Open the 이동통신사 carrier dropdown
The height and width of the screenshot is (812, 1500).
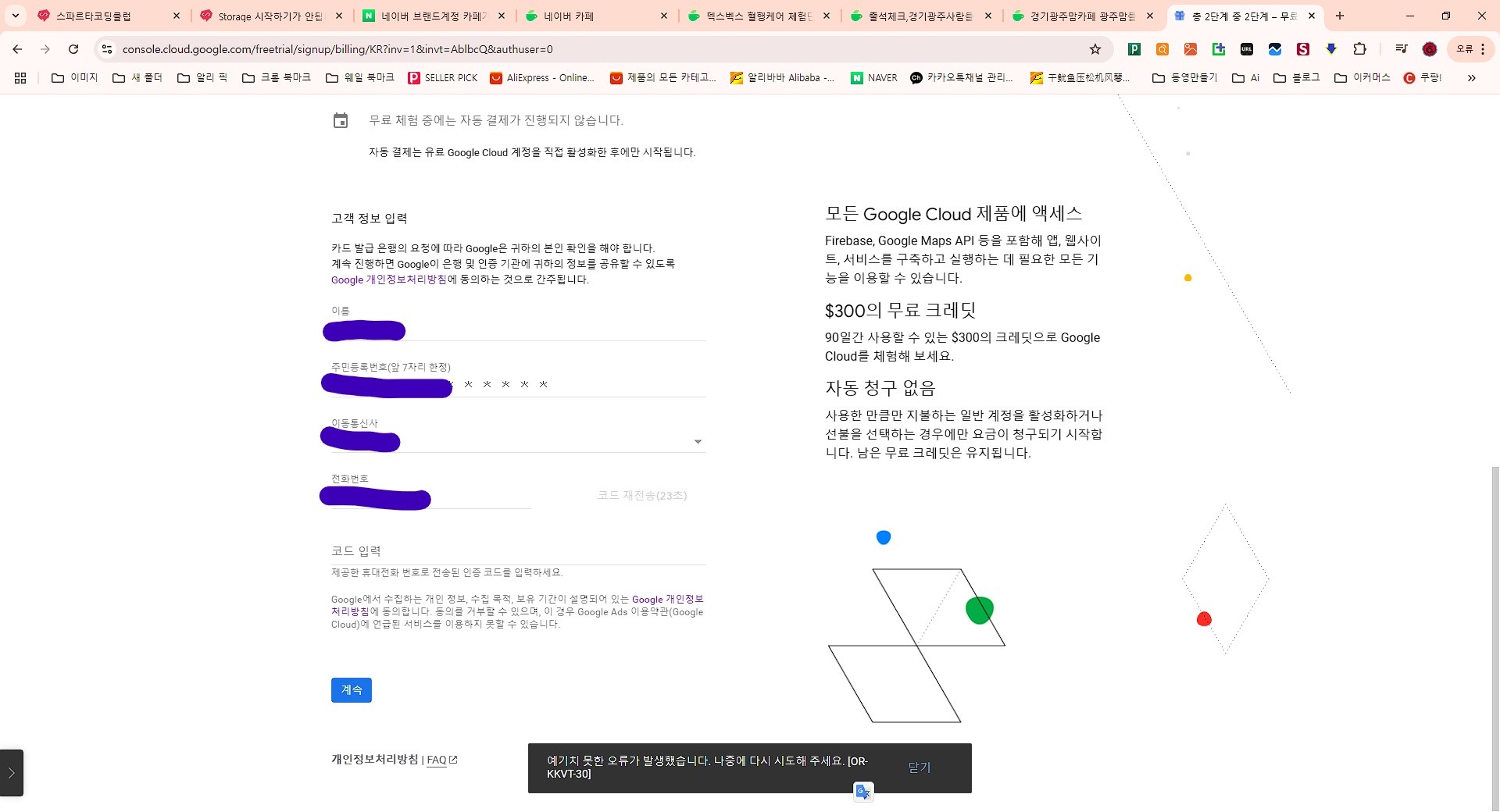point(518,440)
